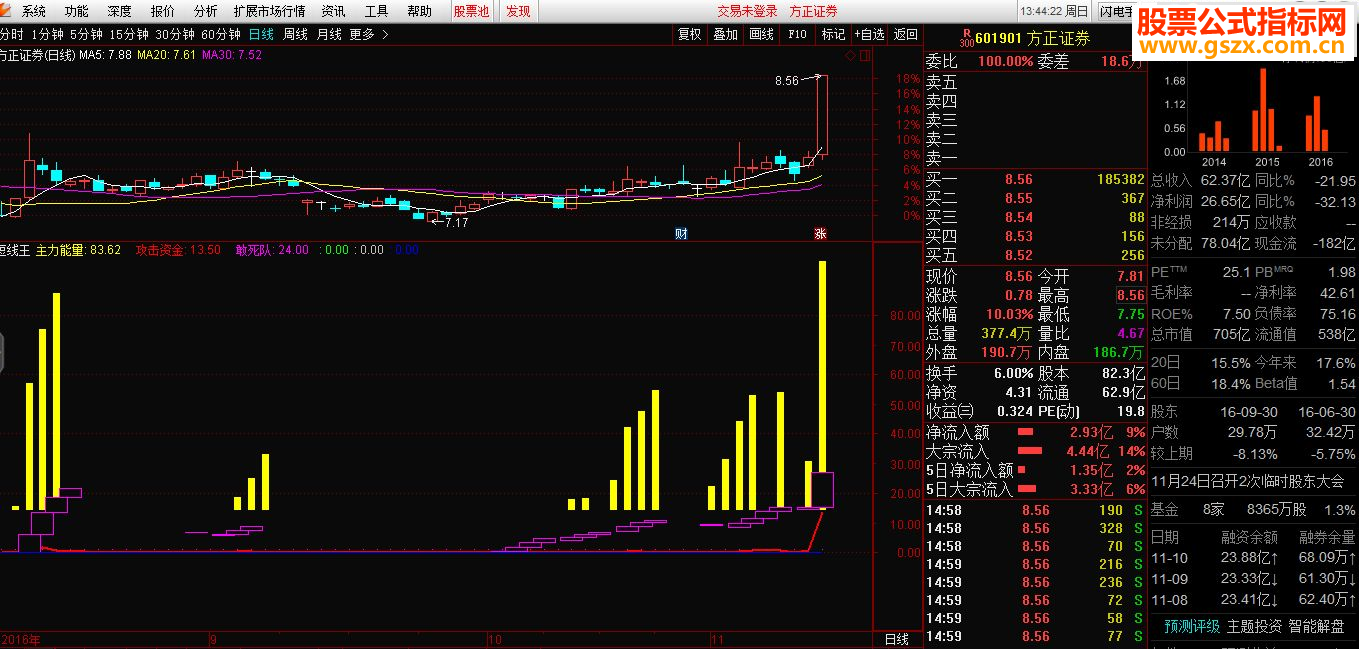This screenshot has height=649, width=1359.
Task: Click the 10 month marker on the time axis
Action: point(494,638)
